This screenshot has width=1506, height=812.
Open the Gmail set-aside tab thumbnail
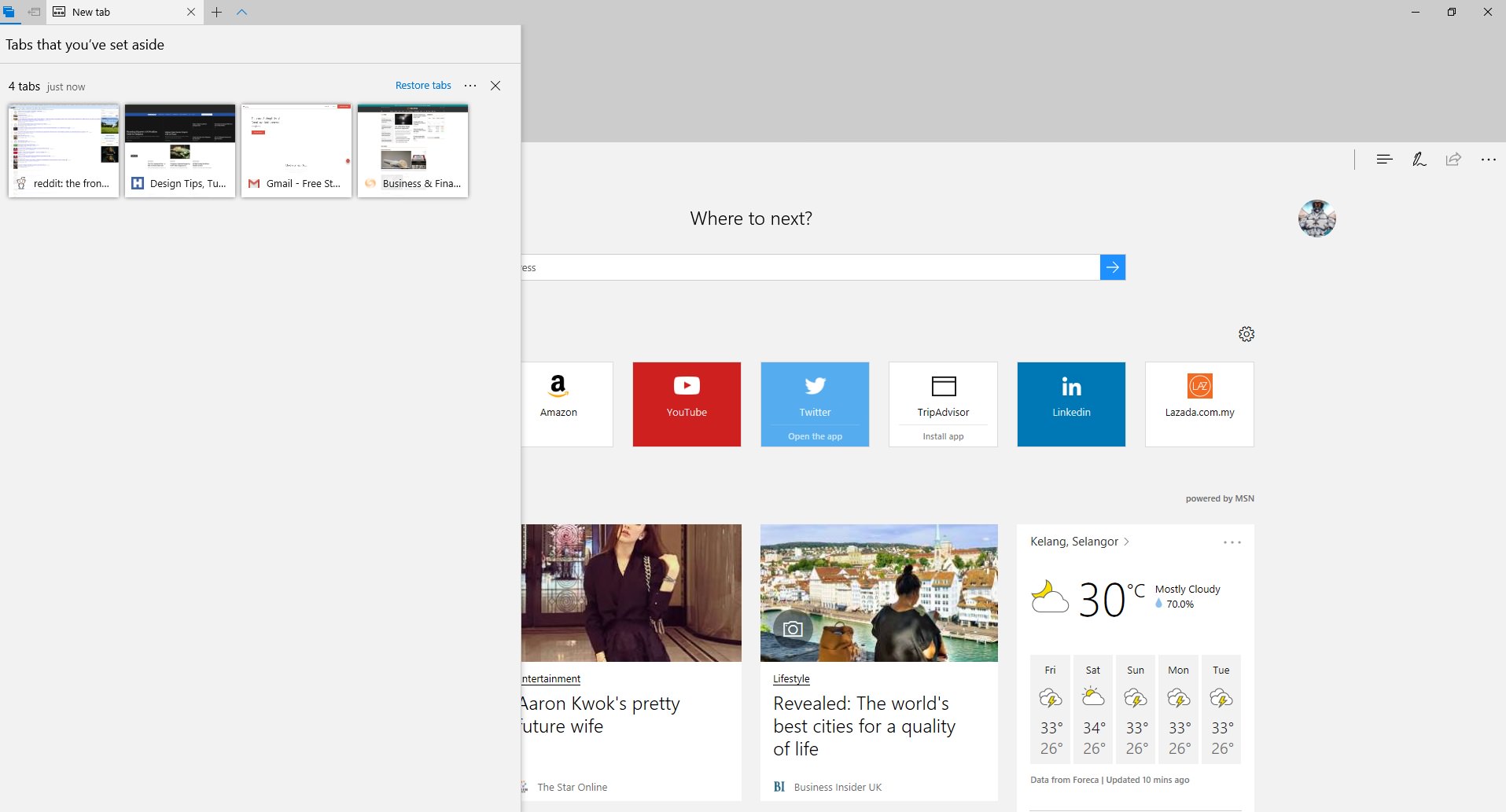[296, 150]
